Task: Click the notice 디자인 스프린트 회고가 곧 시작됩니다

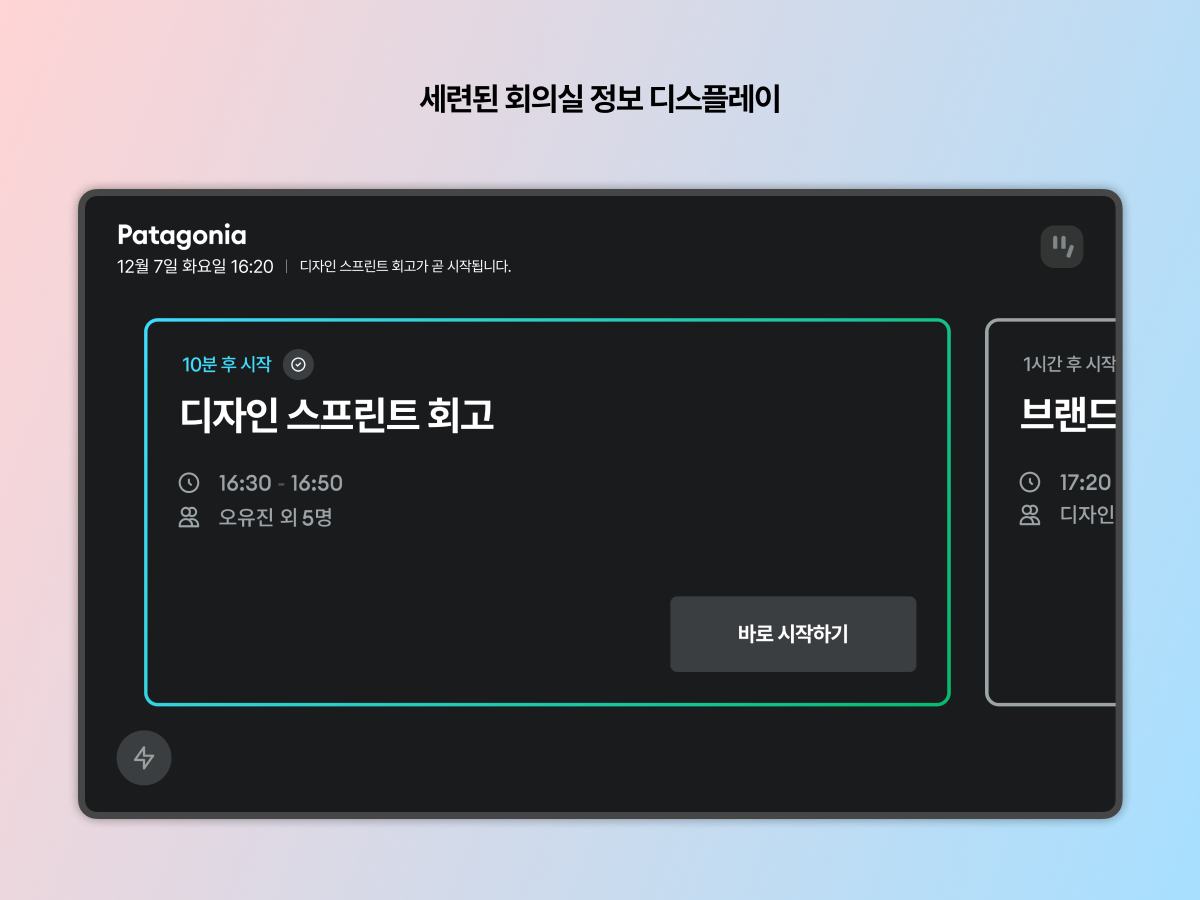Action: [x=406, y=267]
